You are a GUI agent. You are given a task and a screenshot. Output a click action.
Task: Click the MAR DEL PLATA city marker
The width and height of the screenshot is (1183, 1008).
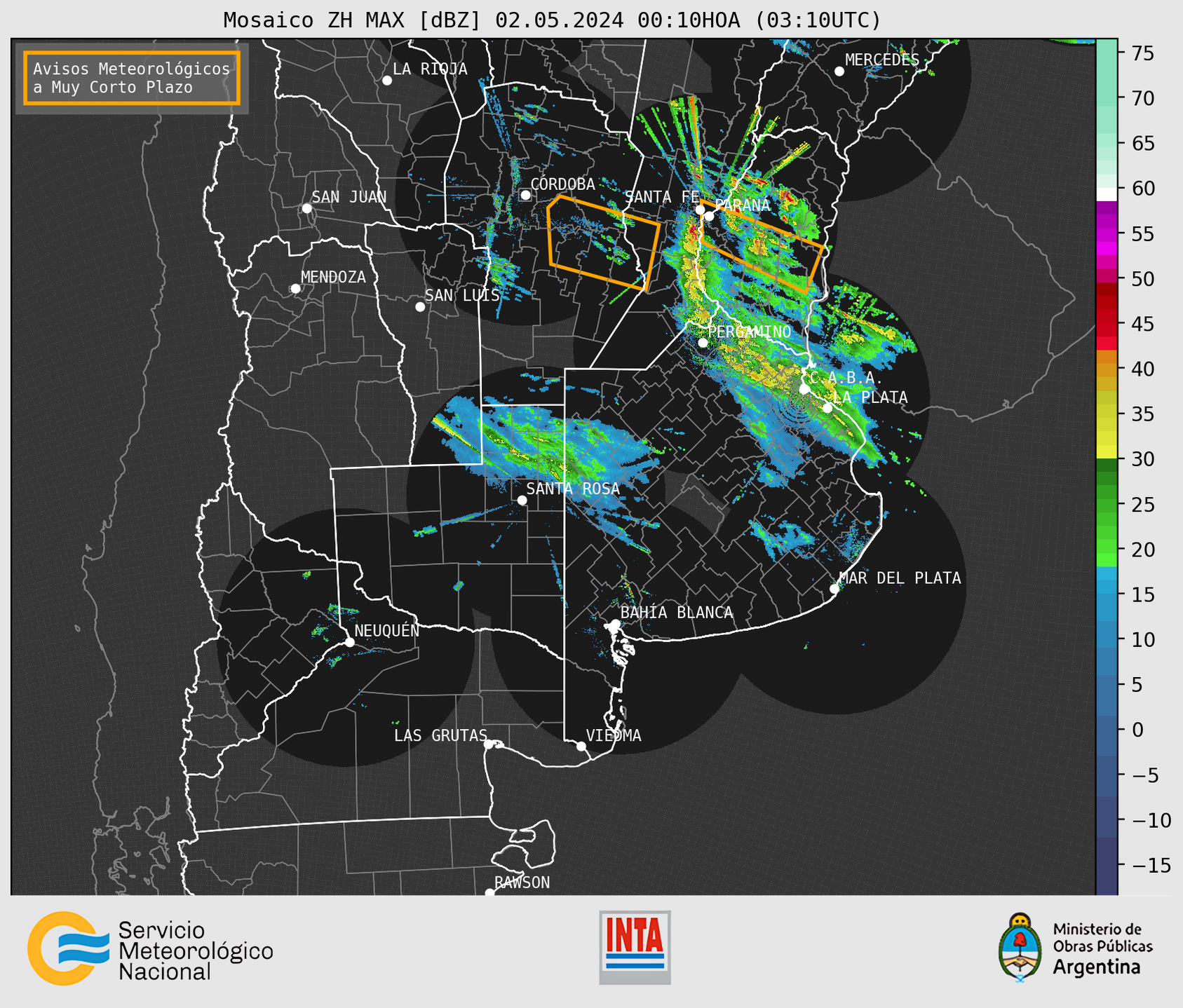click(x=834, y=589)
